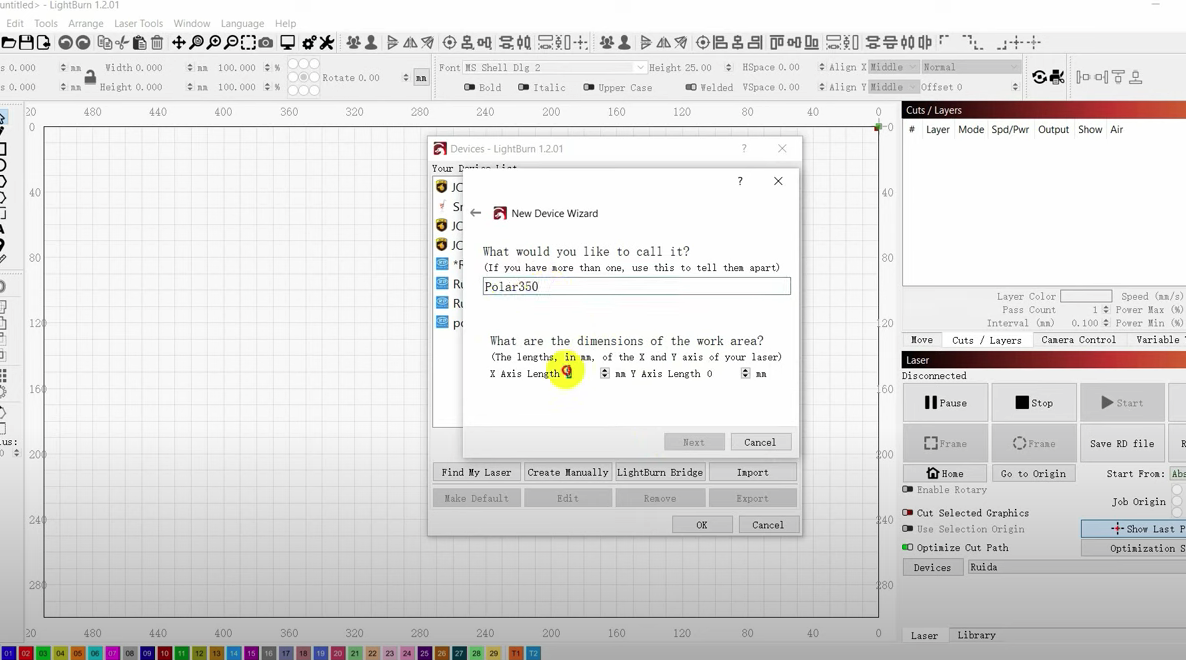Click the Delete trash can icon
This screenshot has height=660, width=1186.
157,43
